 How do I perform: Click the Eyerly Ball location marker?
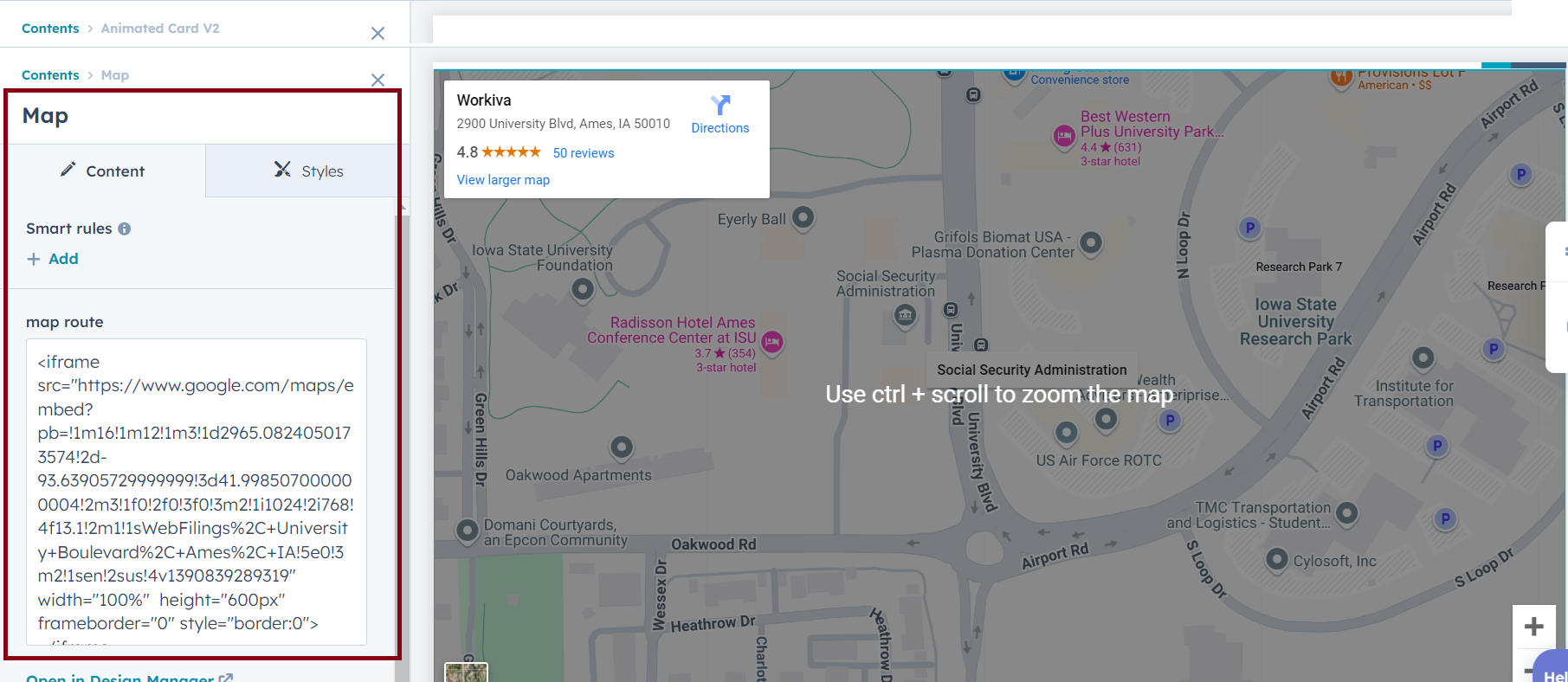click(803, 217)
